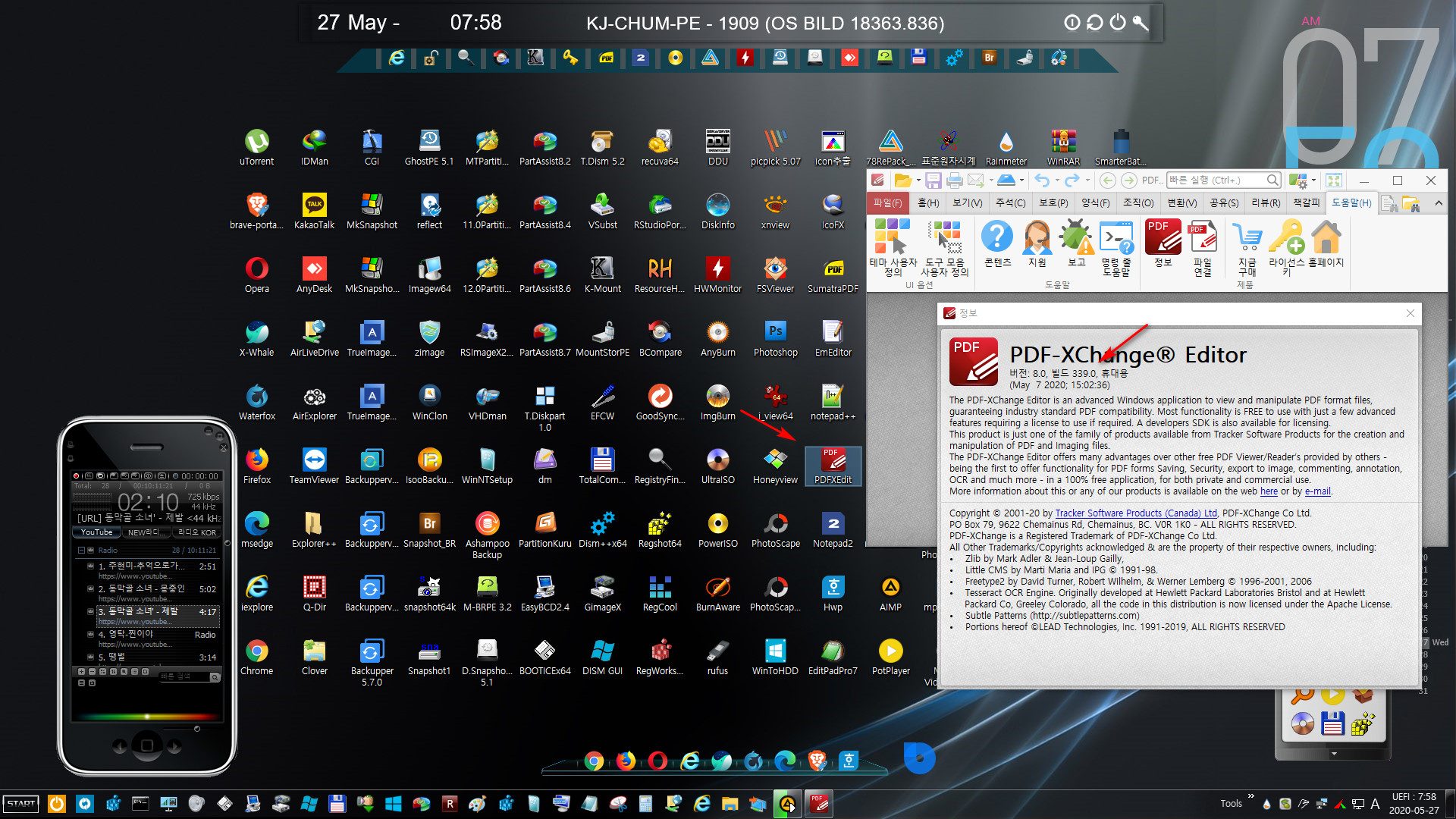Click the 빠른 실행 quick launch search field
This screenshot has width=1456, height=819.
(x=1222, y=180)
